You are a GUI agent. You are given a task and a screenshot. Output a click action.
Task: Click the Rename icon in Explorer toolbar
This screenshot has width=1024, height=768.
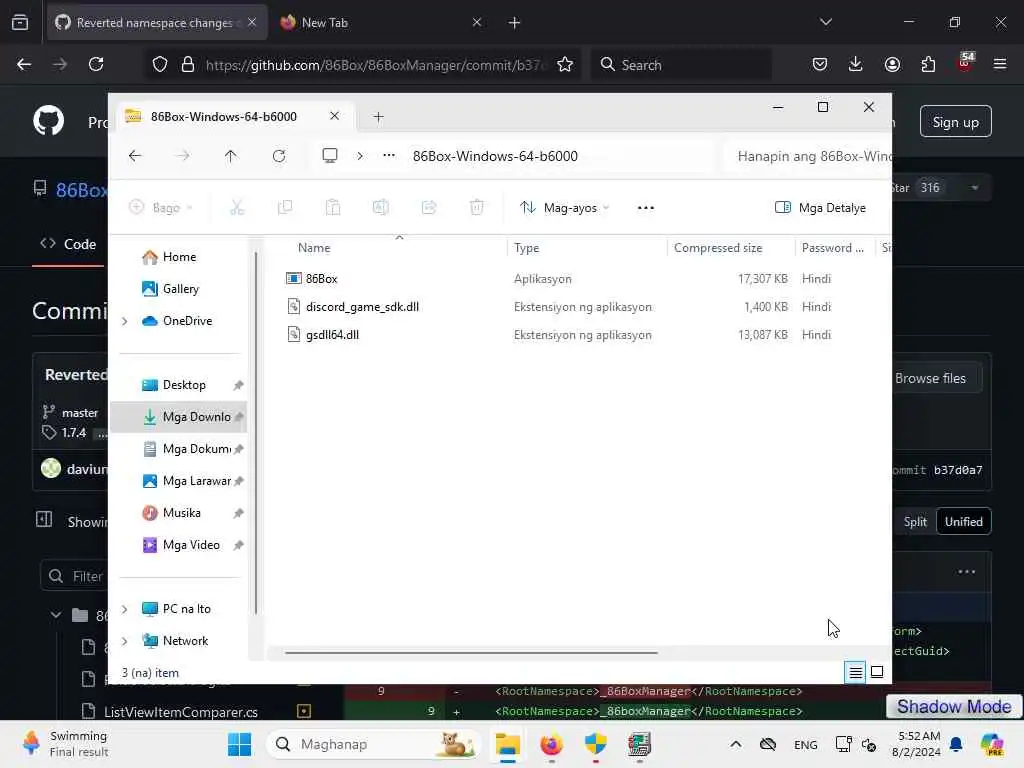click(x=381, y=208)
